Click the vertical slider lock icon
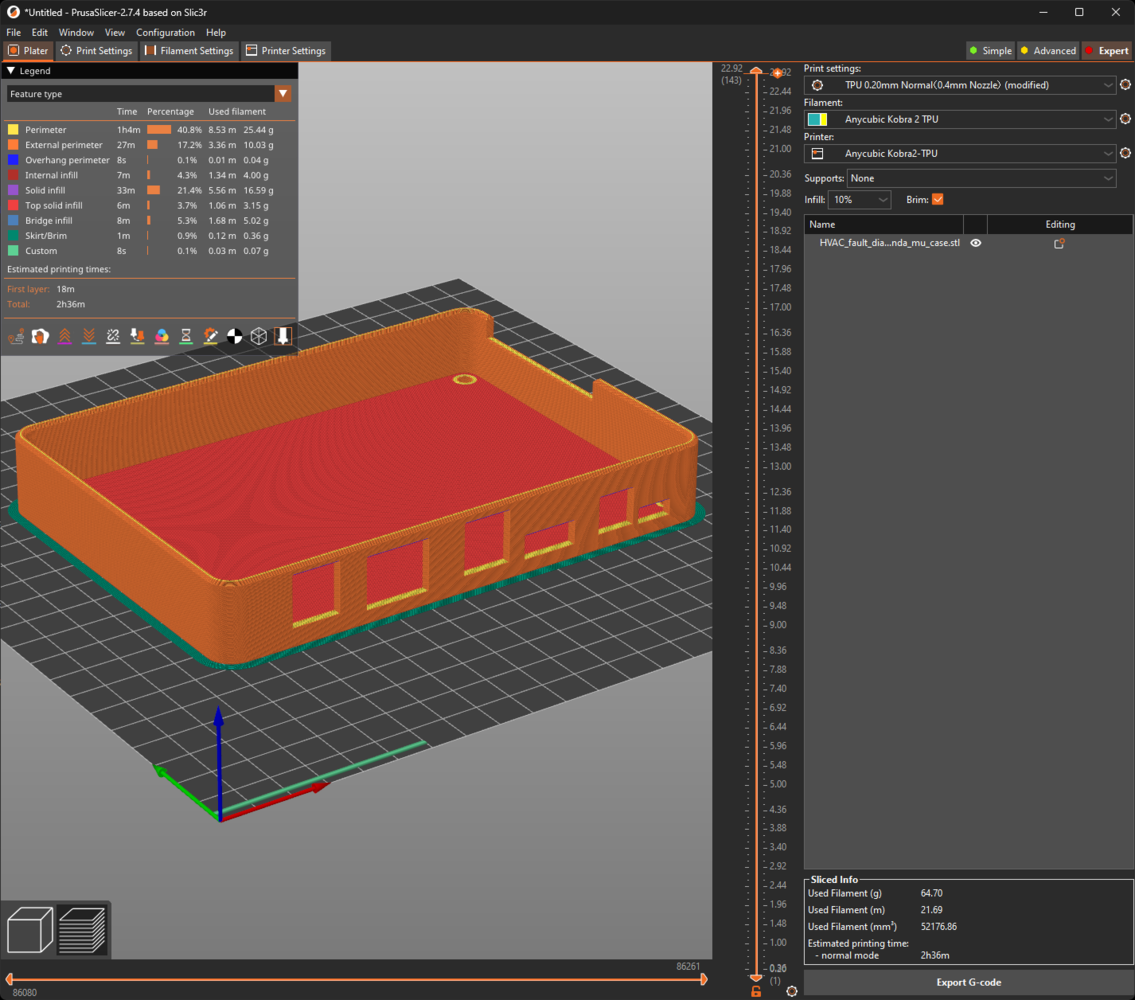Image resolution: width=1135 pixels, height=1000 pixels. pos(756,991)
